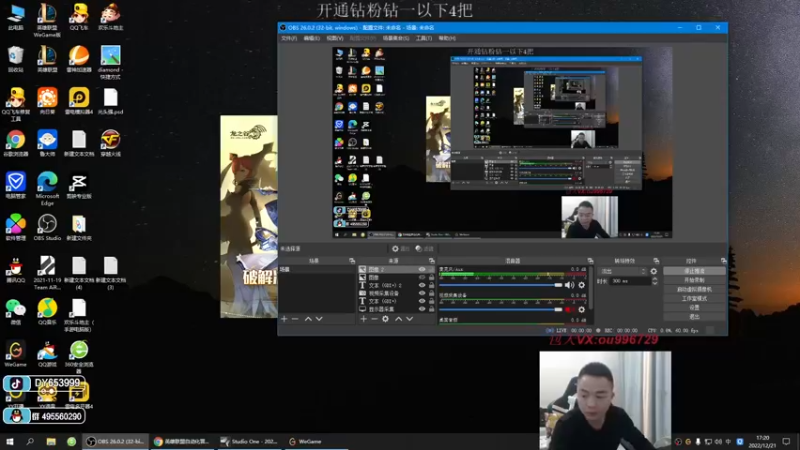
Task: Enable 工作室模式 studio mode button
Action: point(694,298)
